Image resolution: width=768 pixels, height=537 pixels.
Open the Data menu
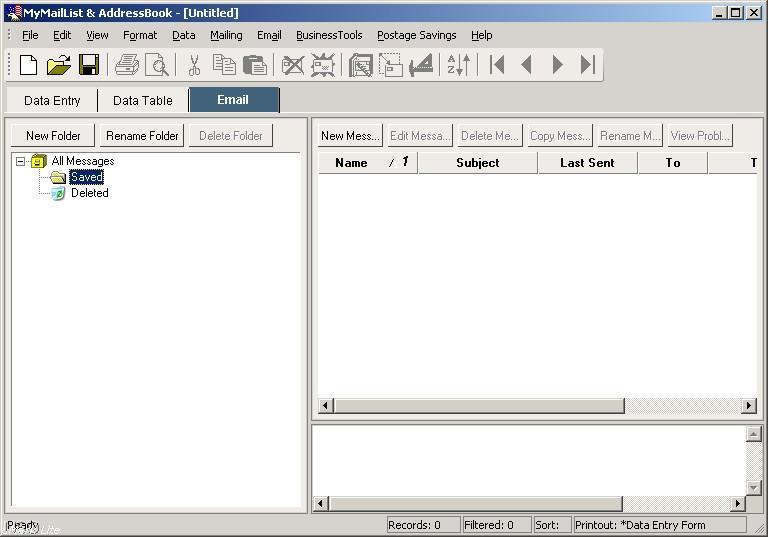(184, 35)
